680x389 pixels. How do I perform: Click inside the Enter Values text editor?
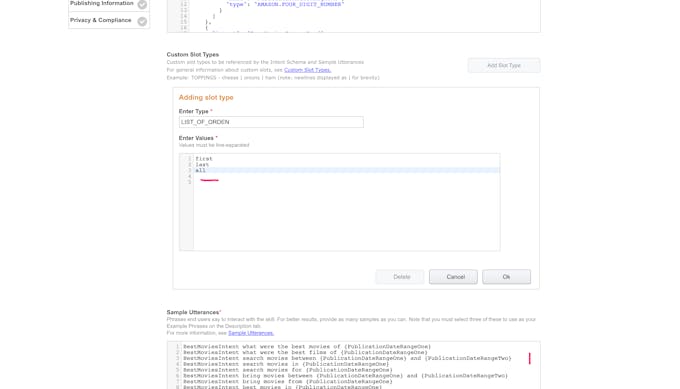click(340, 202)
